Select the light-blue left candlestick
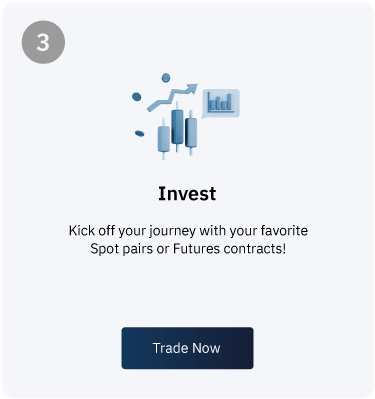The image size is (375, 399). pyautogui.click(x=163, y=139)
